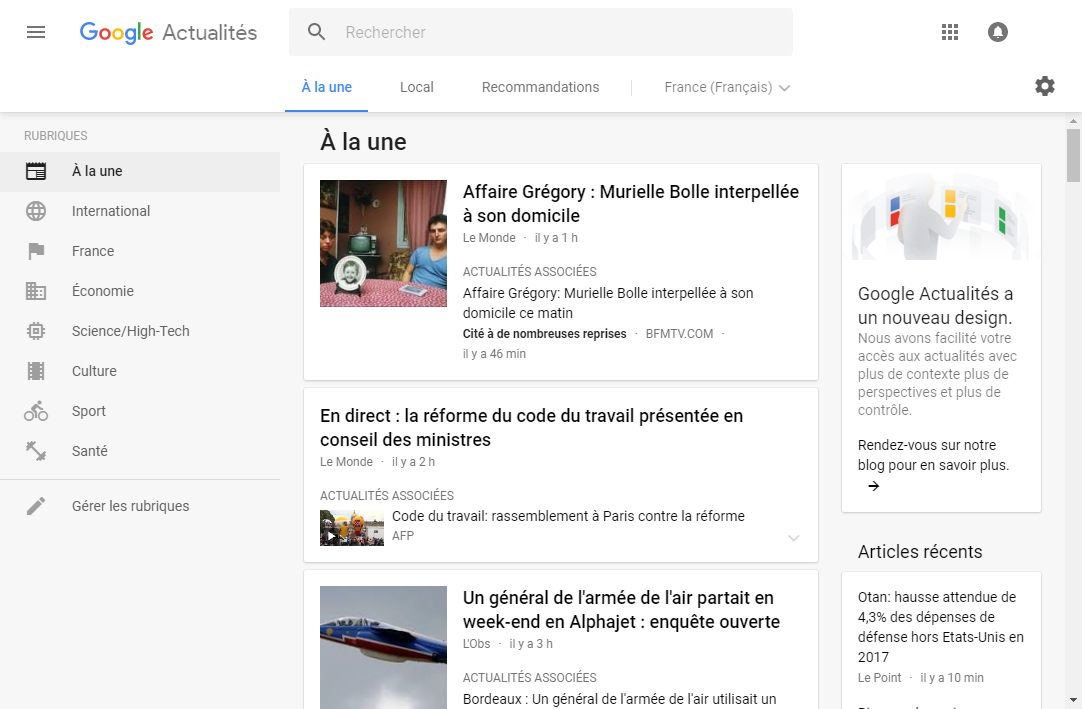Open the Google apps grid
Image resolution: width=1082 pixels, height=709 pixels.
click(x=950, y=32)
